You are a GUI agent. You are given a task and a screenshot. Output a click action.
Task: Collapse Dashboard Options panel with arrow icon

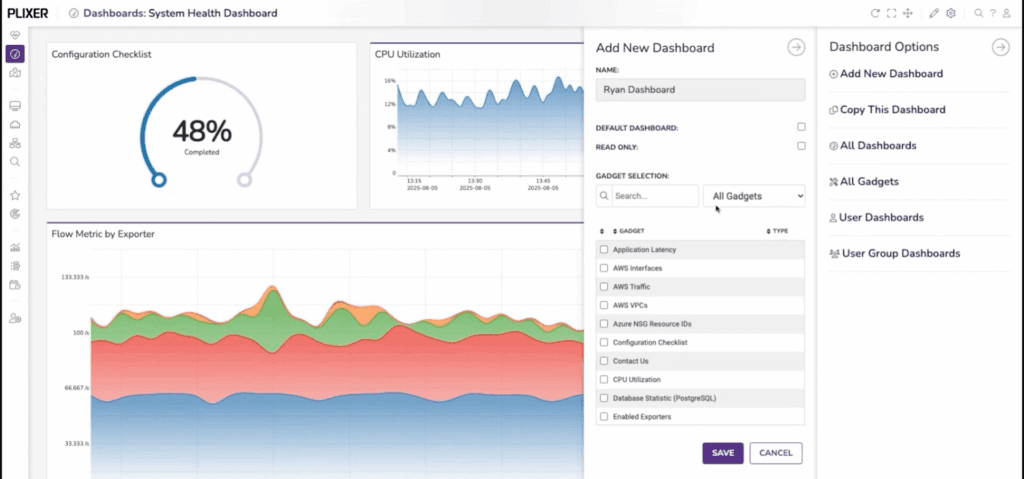(999, 47)
